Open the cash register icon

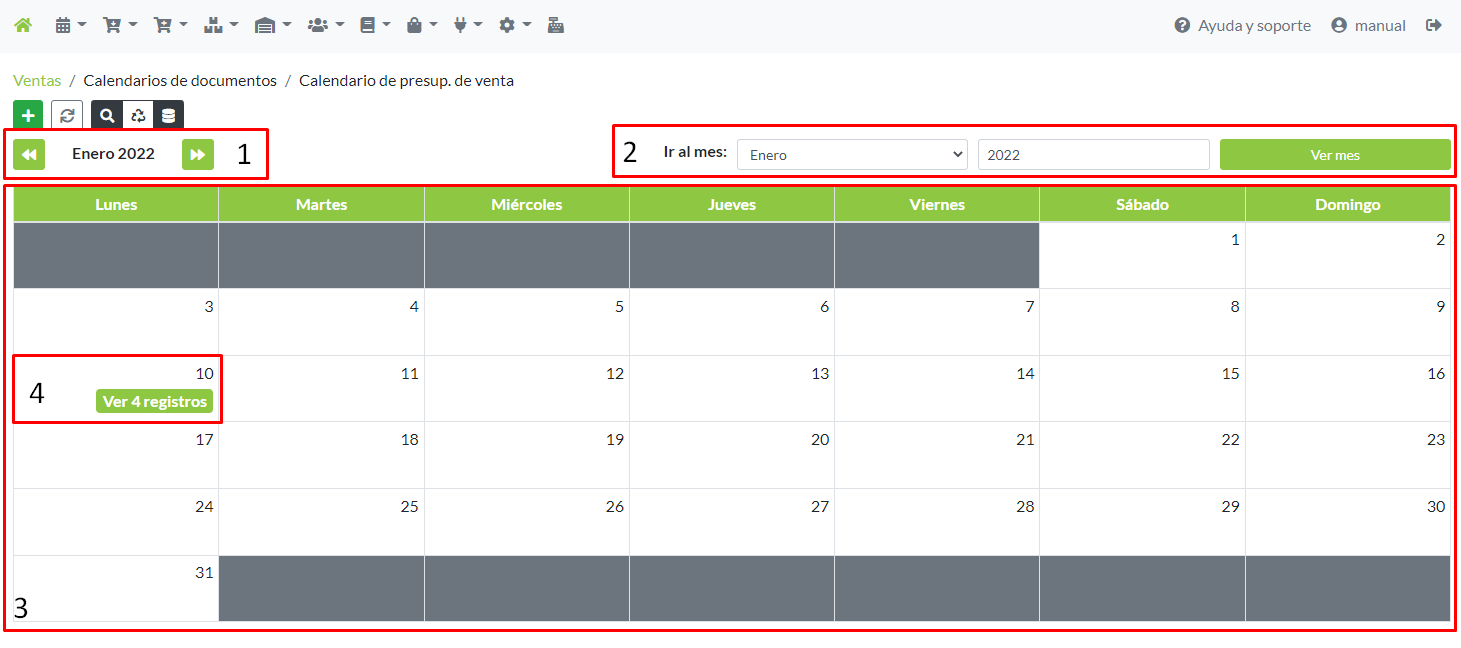tap(556, 25)
